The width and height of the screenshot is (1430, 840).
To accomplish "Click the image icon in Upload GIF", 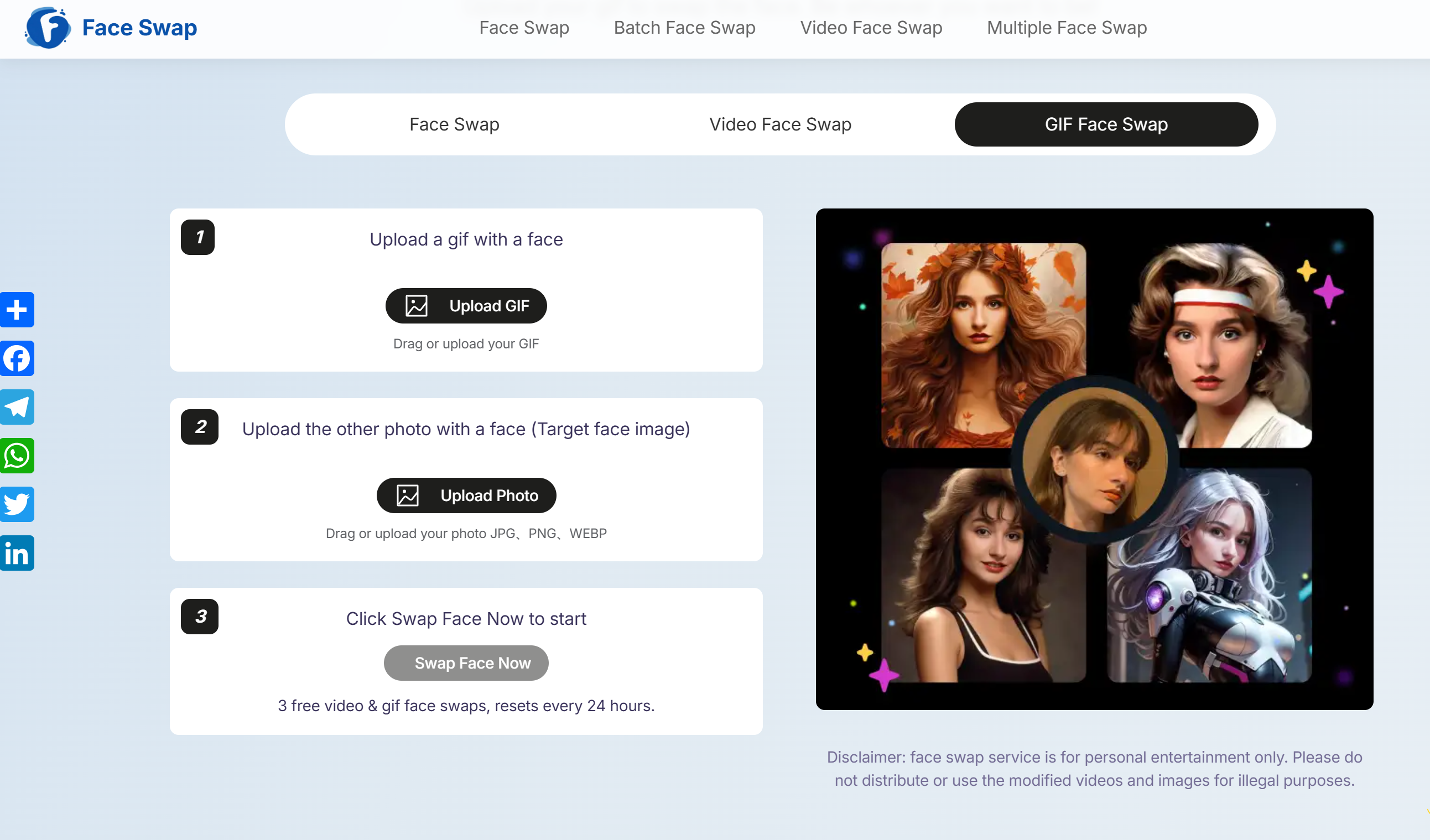I will 417,306.
